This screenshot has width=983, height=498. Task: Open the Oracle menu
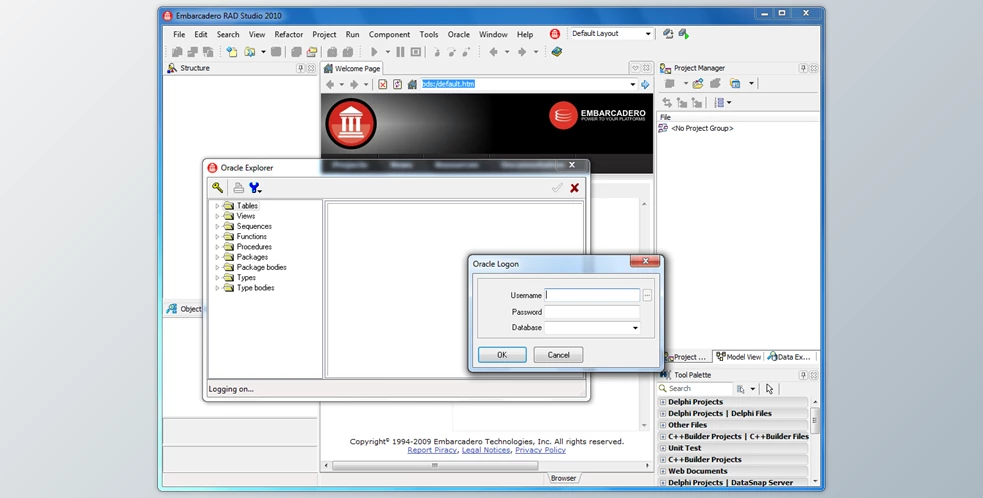[x=458, y=34]
